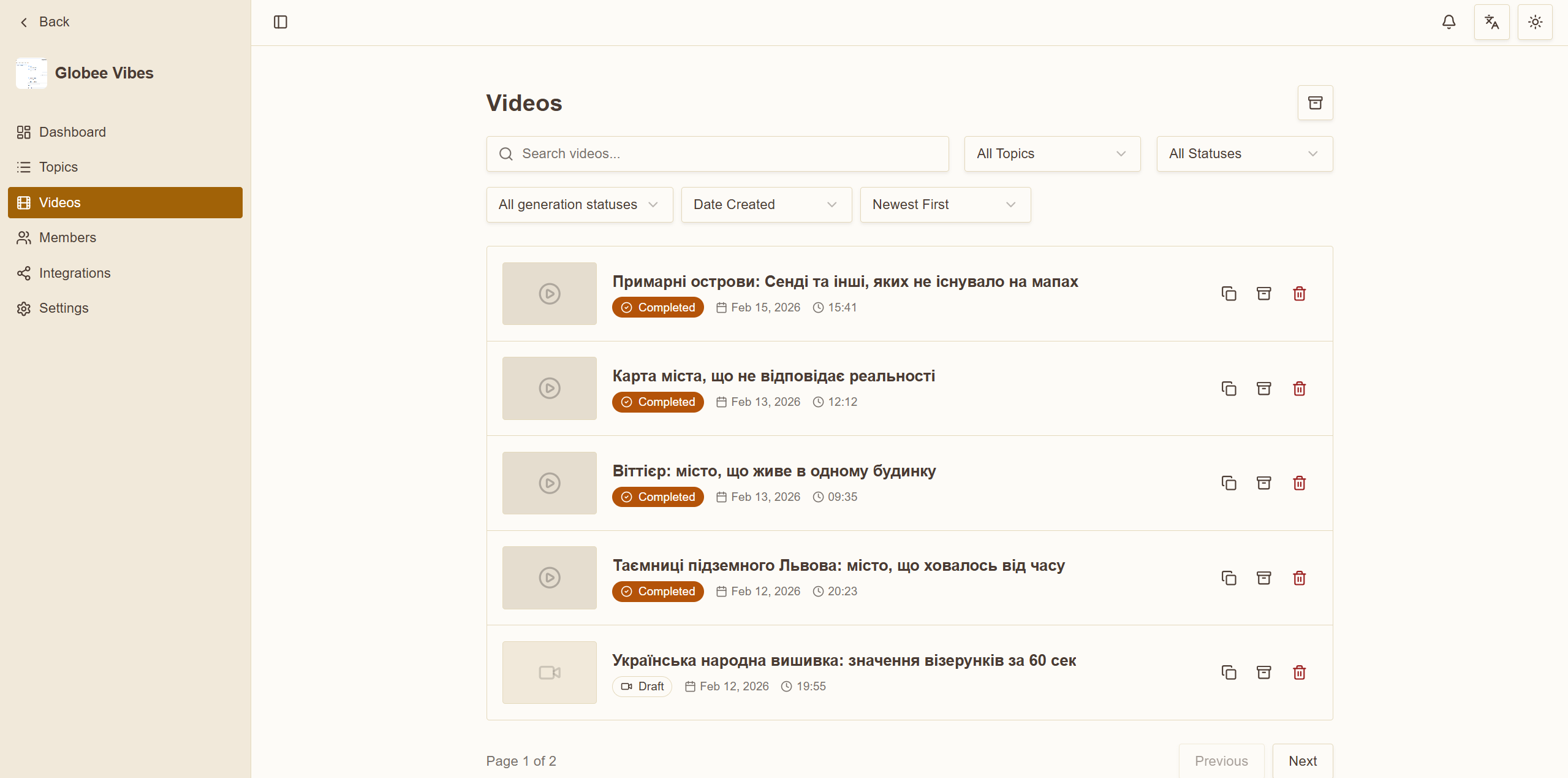This screenshot has height=778, width=1568.
Task: Toggle the sidebar panel icon
Action: coord(280,22)
